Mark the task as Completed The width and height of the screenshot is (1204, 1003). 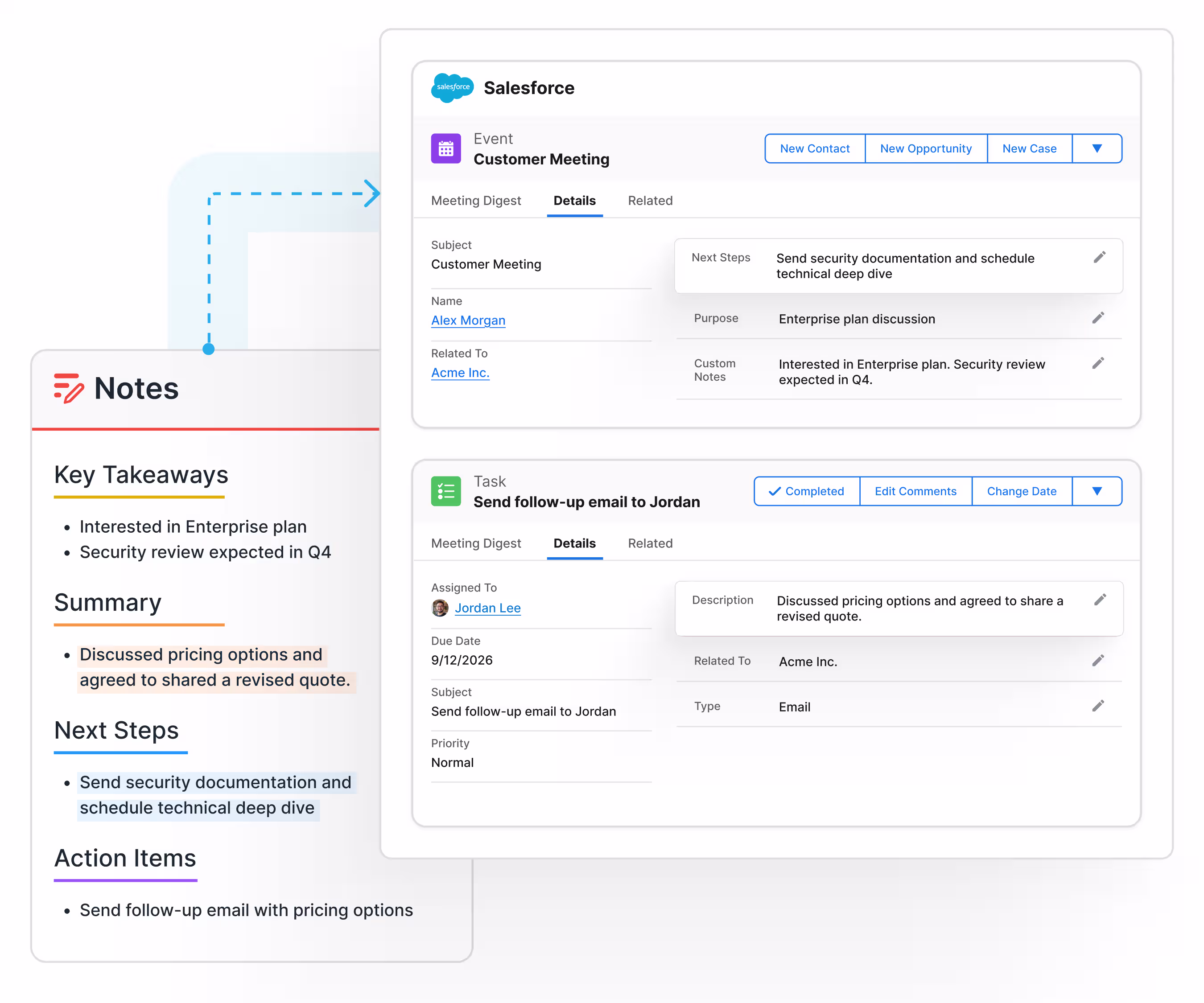(807, 491)
